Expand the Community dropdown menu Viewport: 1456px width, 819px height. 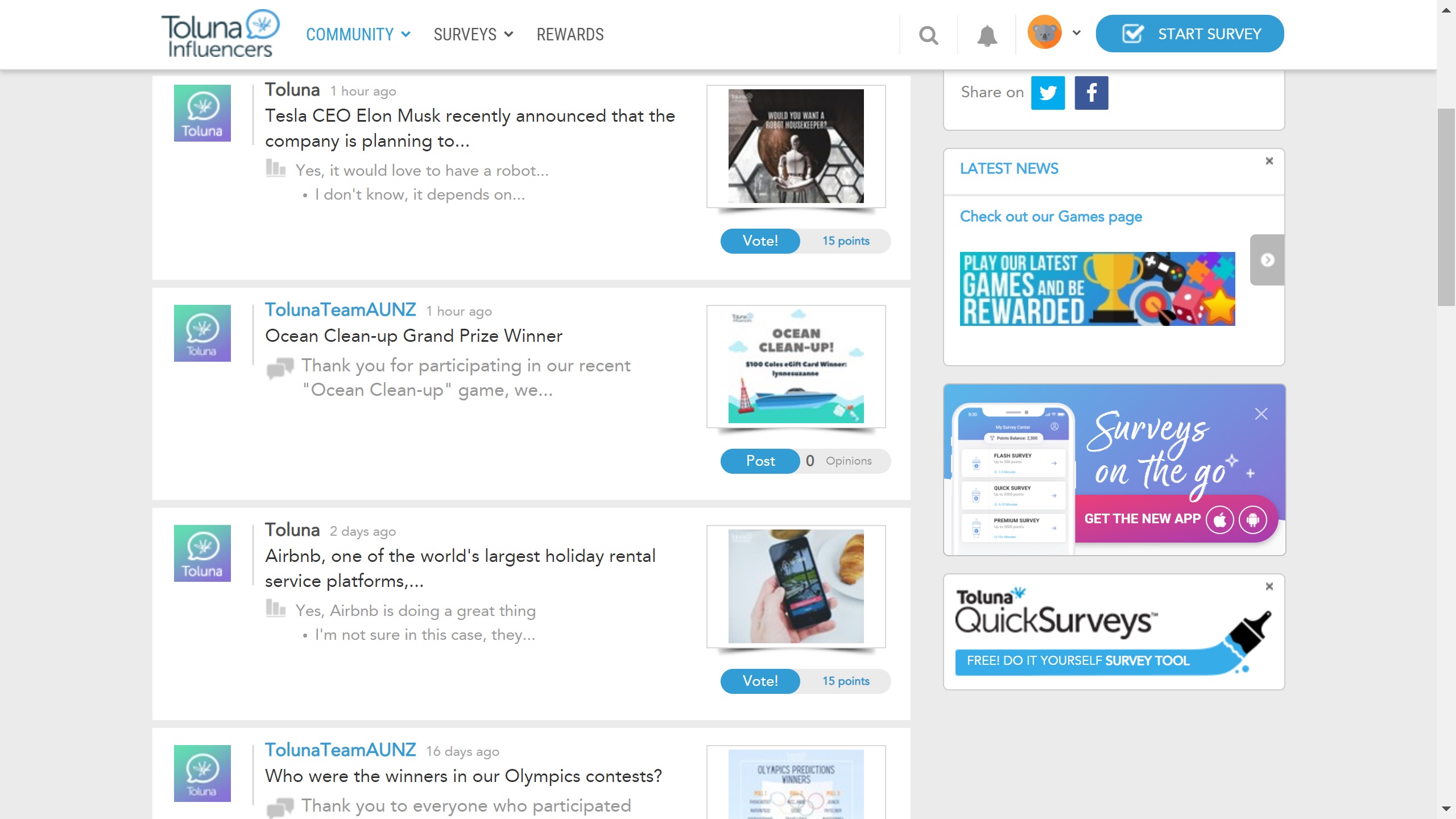(x=358, y=35)
